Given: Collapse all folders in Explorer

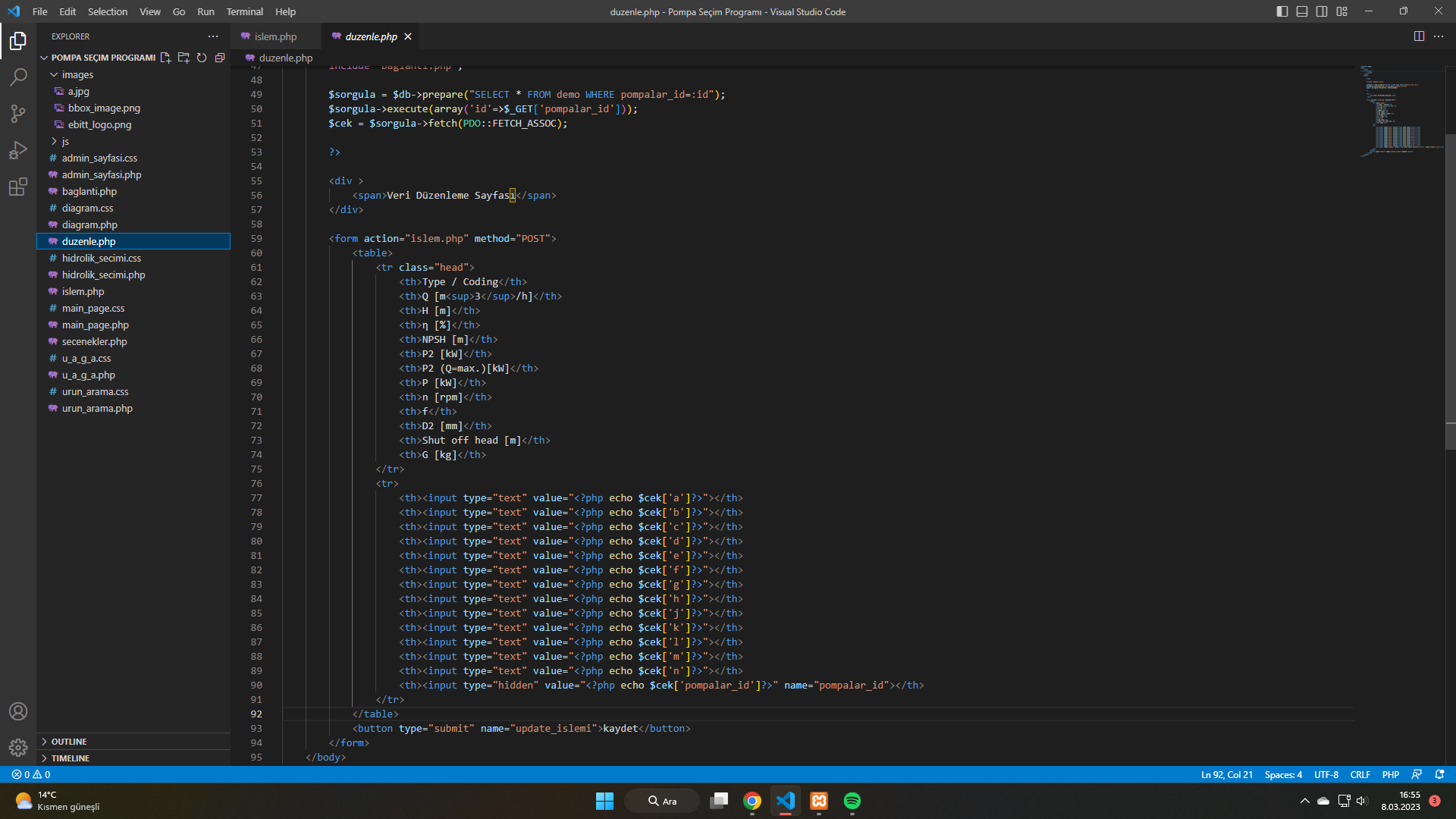Looking at the screenshot, I should [x=220, y=58].
